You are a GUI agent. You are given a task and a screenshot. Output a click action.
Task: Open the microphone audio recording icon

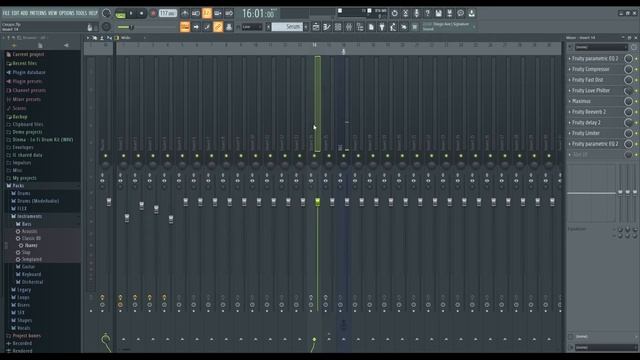coord(416,13)
